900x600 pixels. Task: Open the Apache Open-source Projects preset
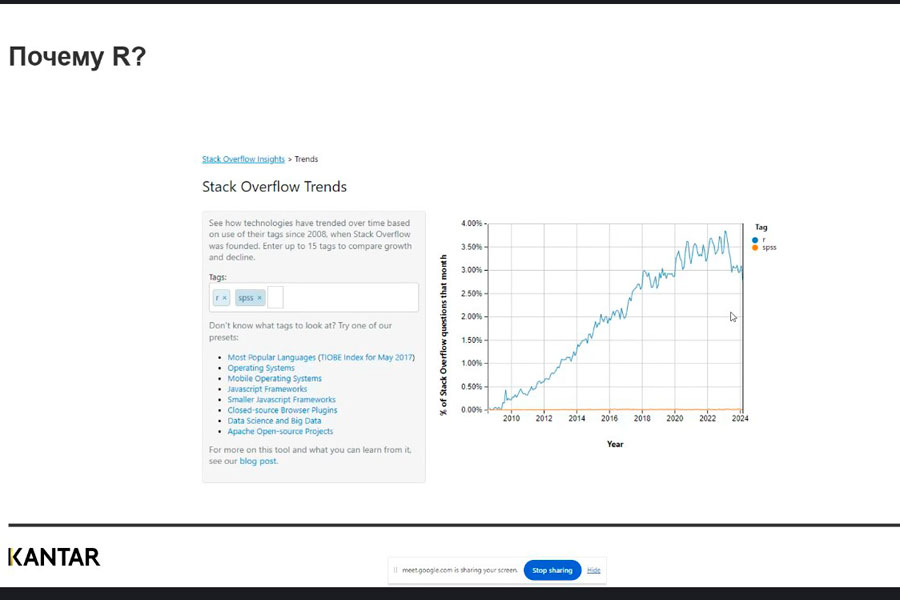pos(280,431)
